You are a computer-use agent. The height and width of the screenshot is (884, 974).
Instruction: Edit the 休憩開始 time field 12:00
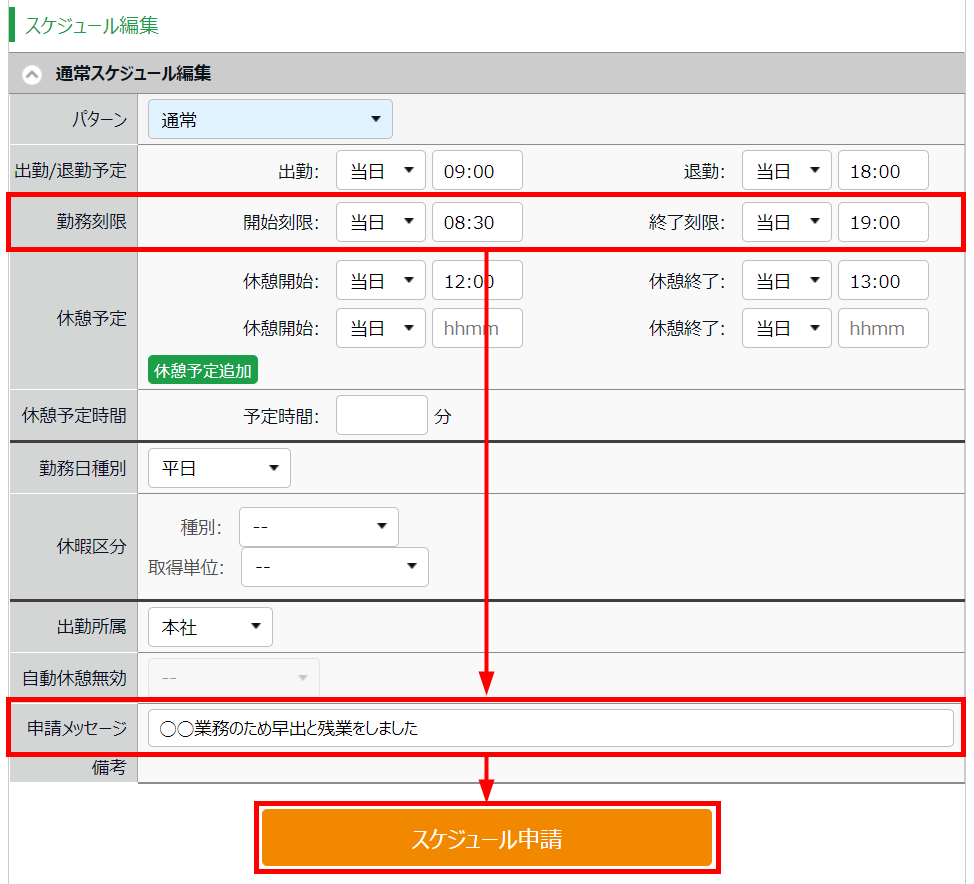(x=477, y=280)
